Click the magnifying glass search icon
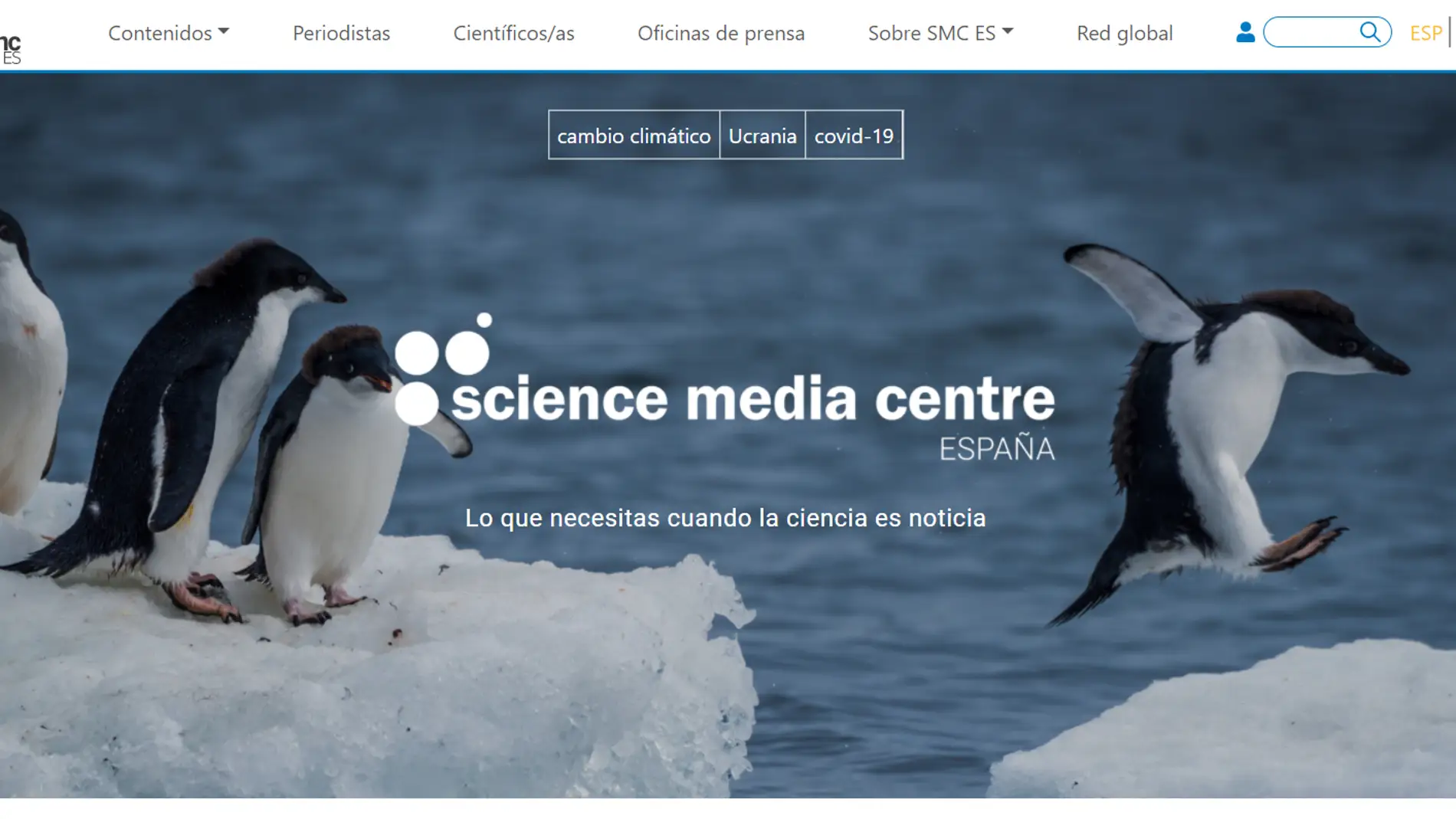1456x819 pixels. 1370,32
